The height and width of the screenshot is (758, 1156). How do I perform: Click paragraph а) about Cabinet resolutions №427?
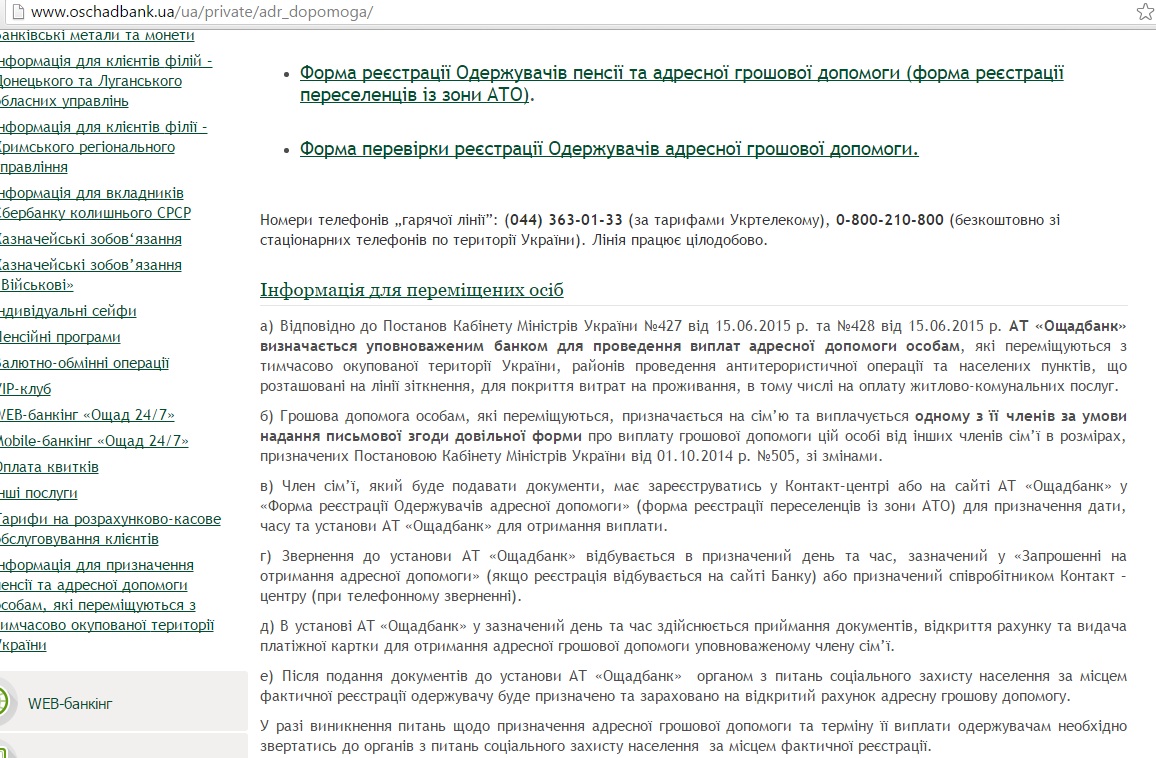tap(693, 356)
